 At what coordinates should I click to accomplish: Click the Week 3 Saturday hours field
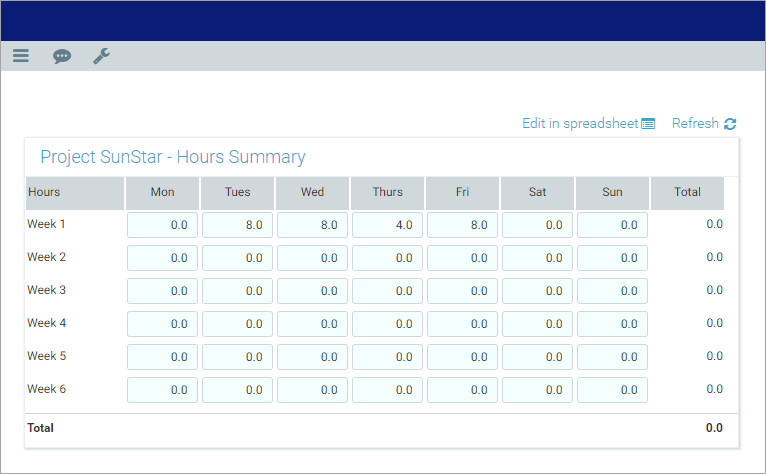537,291
